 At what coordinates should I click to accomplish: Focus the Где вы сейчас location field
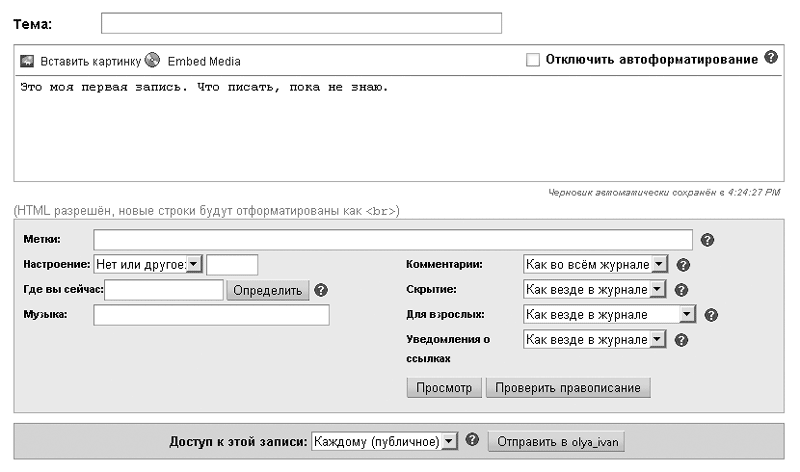164,290
